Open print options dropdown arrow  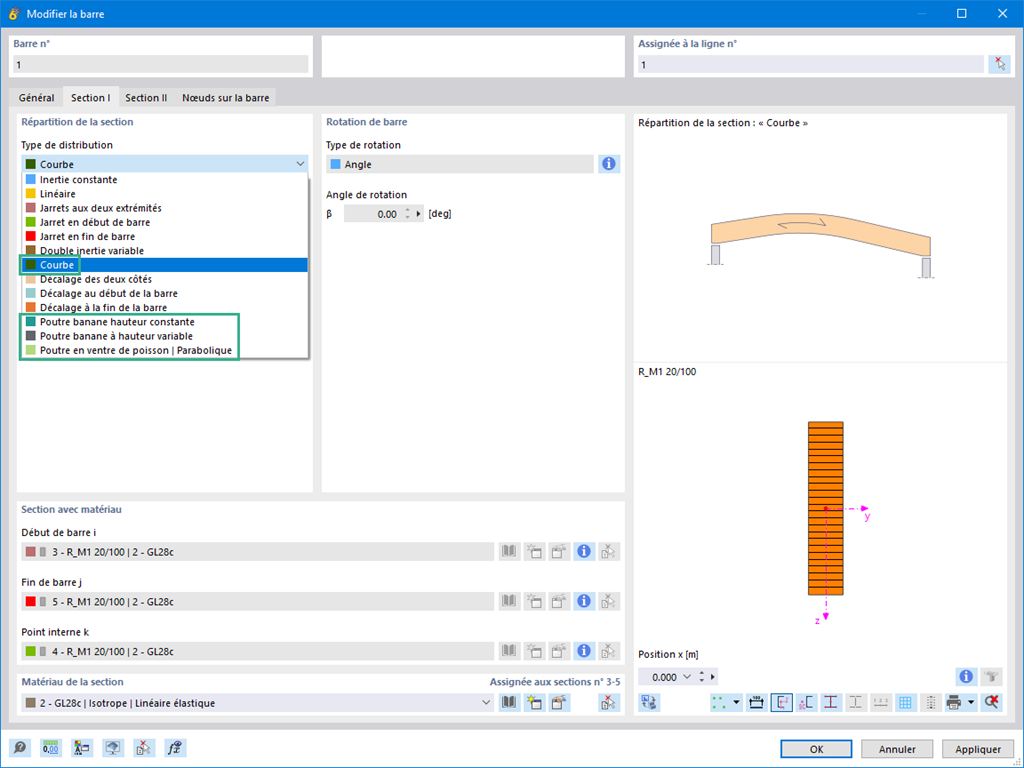971,702
